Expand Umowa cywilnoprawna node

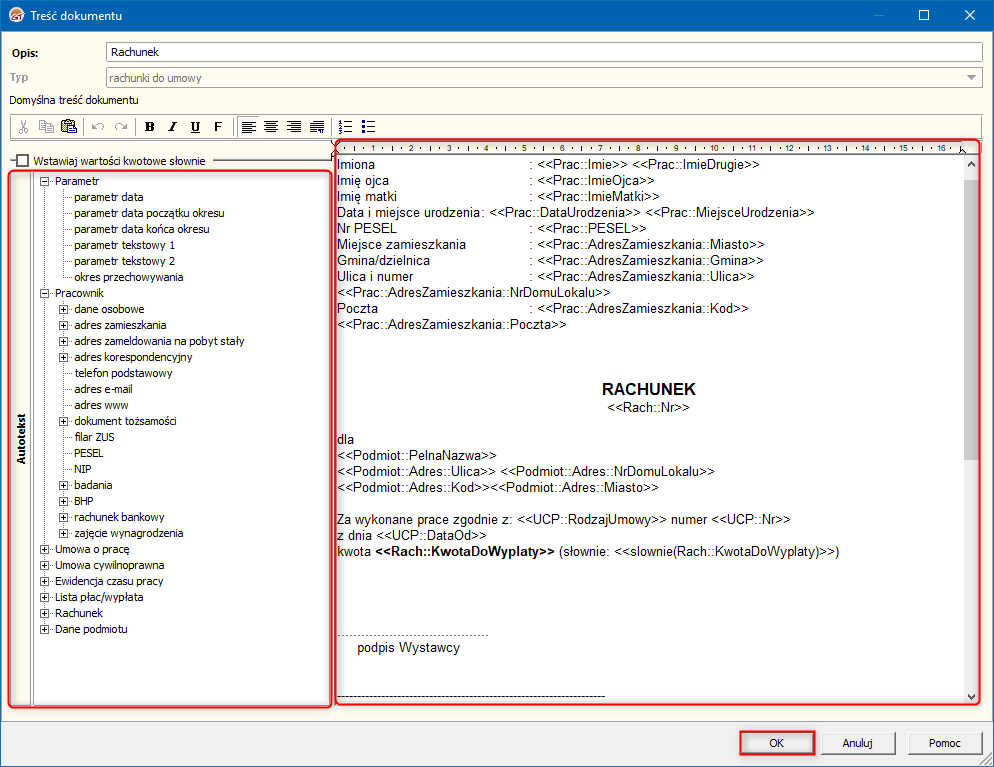point(44,565)
